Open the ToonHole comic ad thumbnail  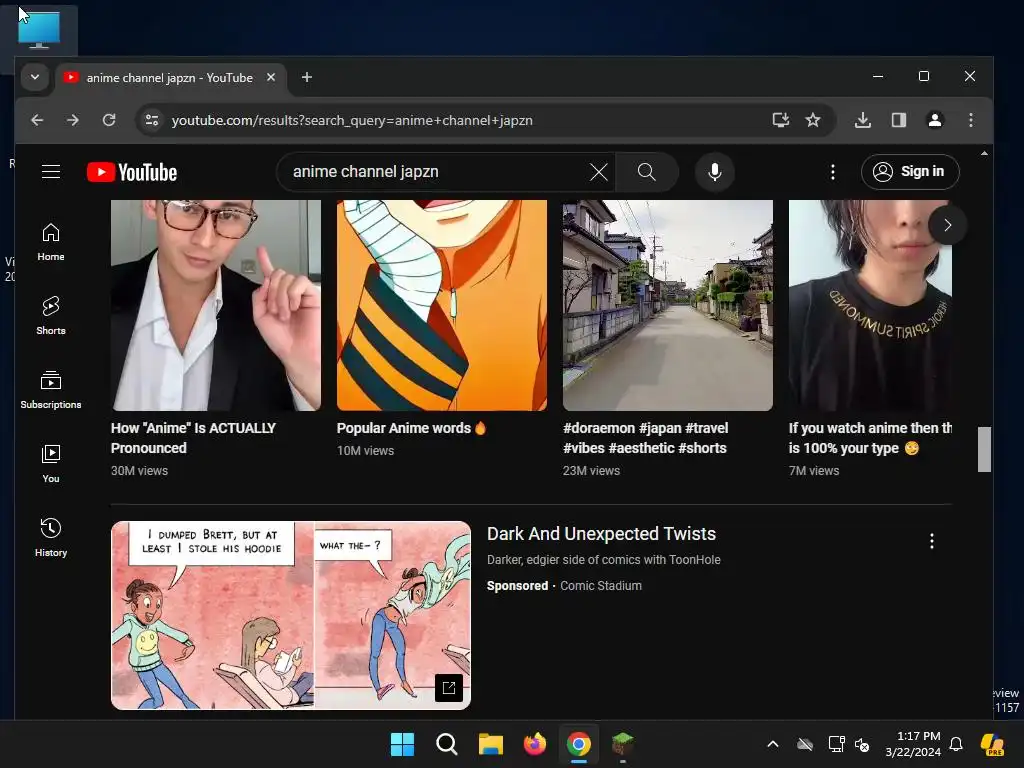(291, 615)
